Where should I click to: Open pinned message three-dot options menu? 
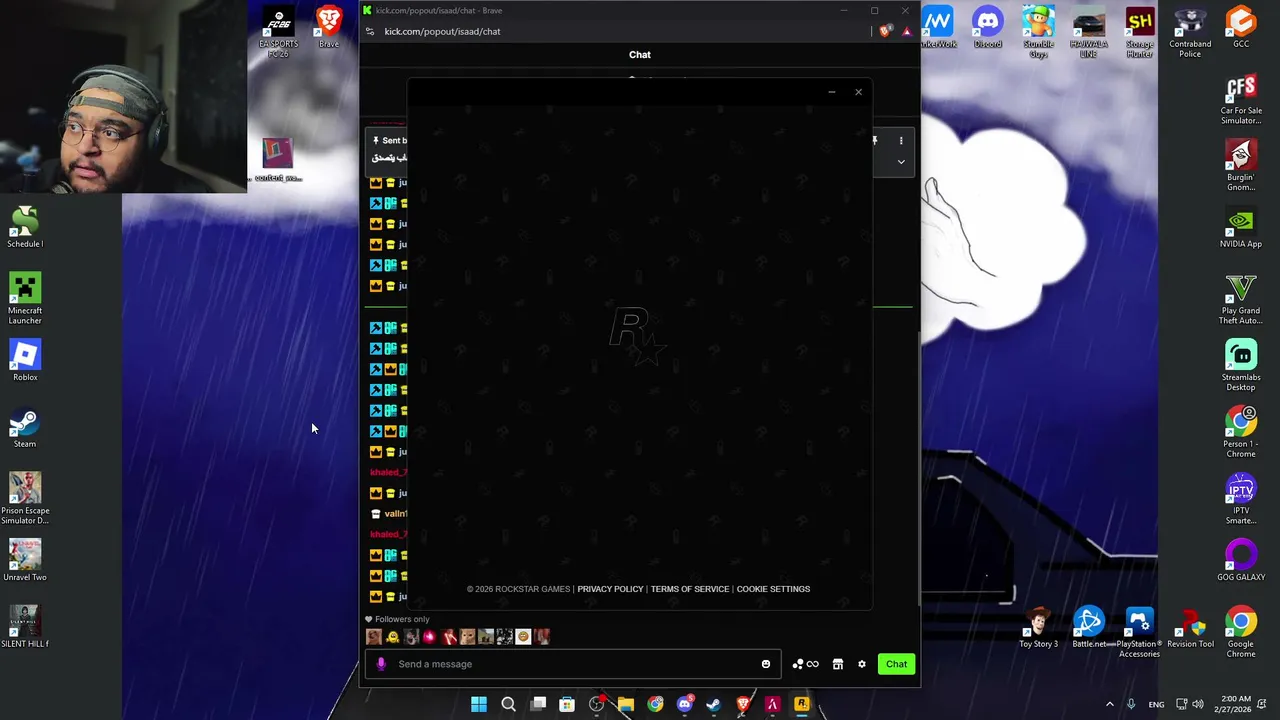(901, 141)
